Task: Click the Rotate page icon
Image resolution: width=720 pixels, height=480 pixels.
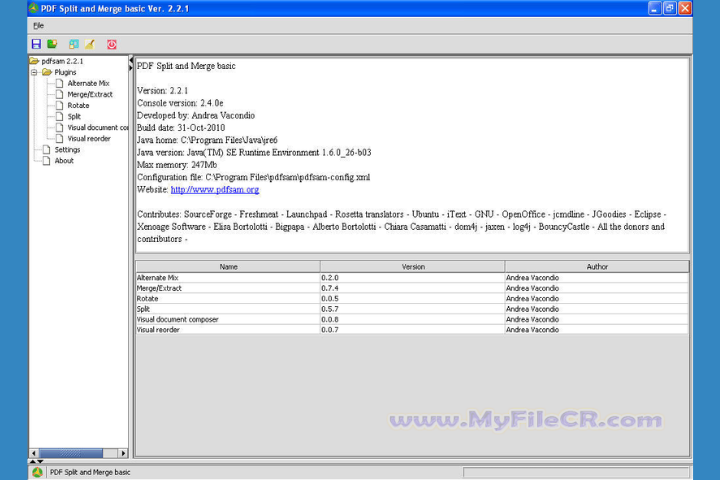Action: click(59, 105)
